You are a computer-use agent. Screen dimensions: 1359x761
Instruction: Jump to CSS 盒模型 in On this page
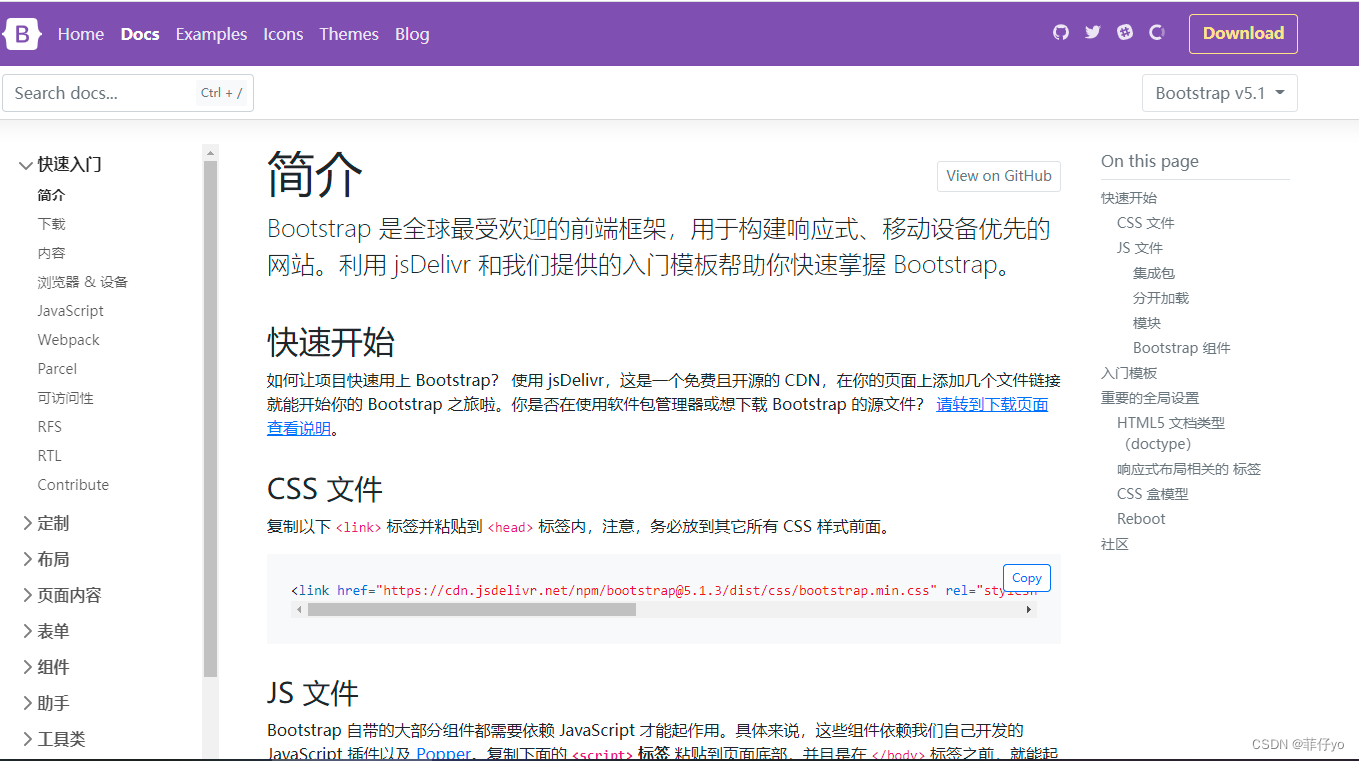1153,494
